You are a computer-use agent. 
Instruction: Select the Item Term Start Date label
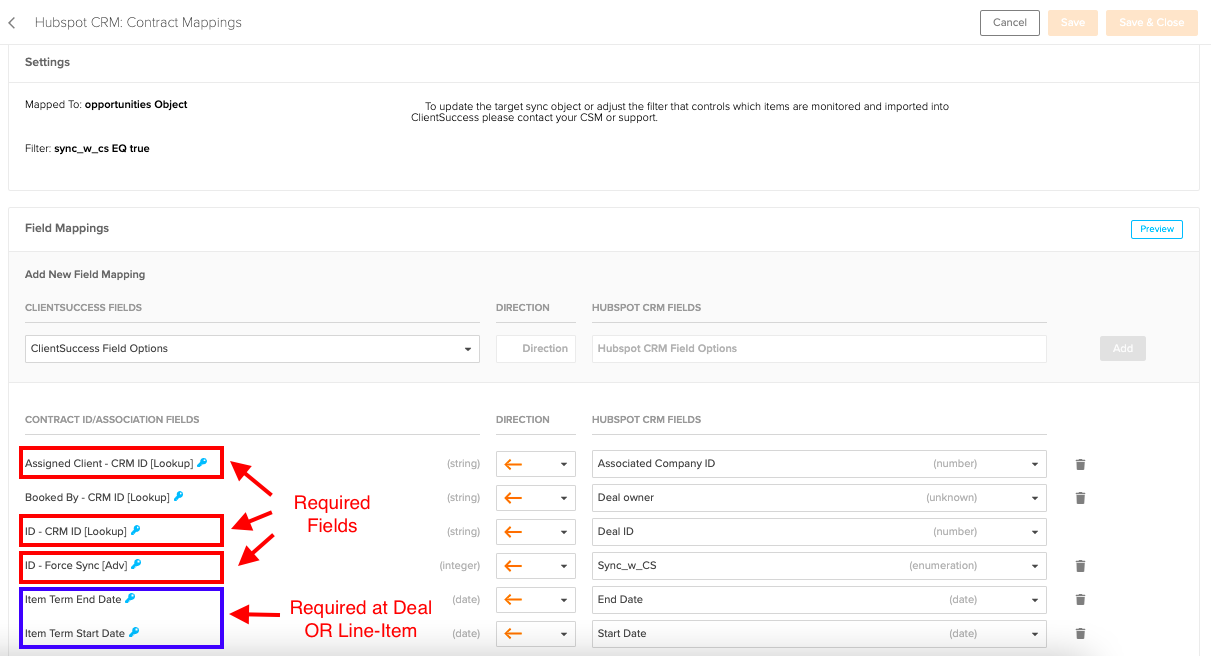pyautogui.click(x=75, y=633)
